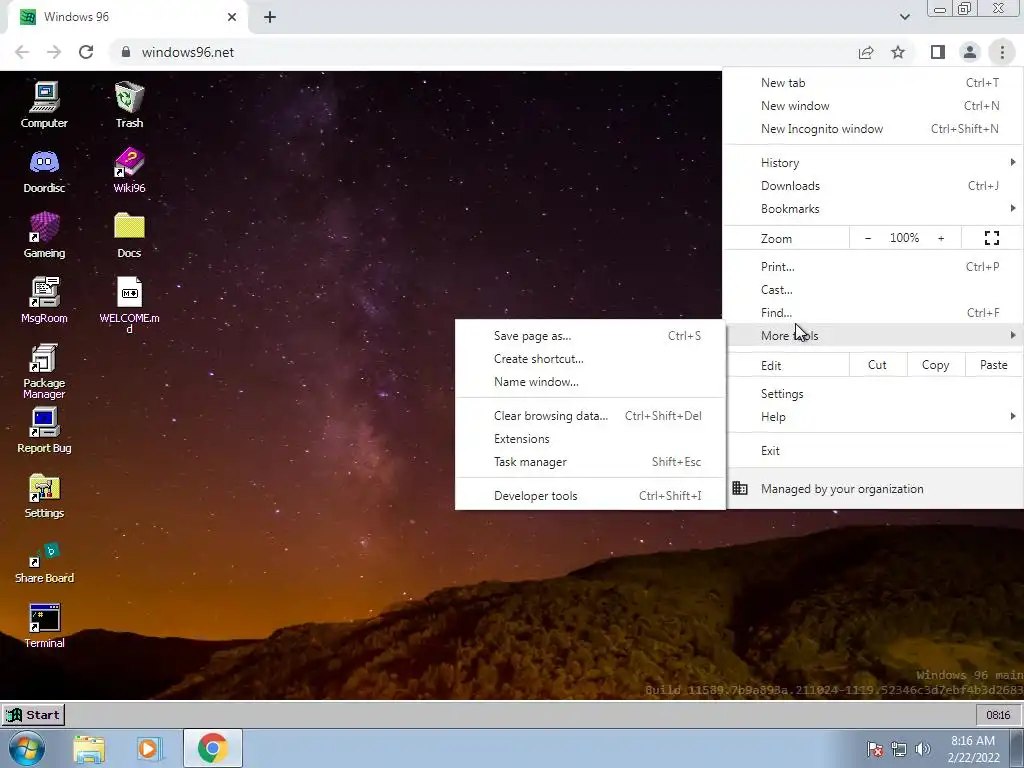Select the WELCOME.md file icon

pos(129,305)
